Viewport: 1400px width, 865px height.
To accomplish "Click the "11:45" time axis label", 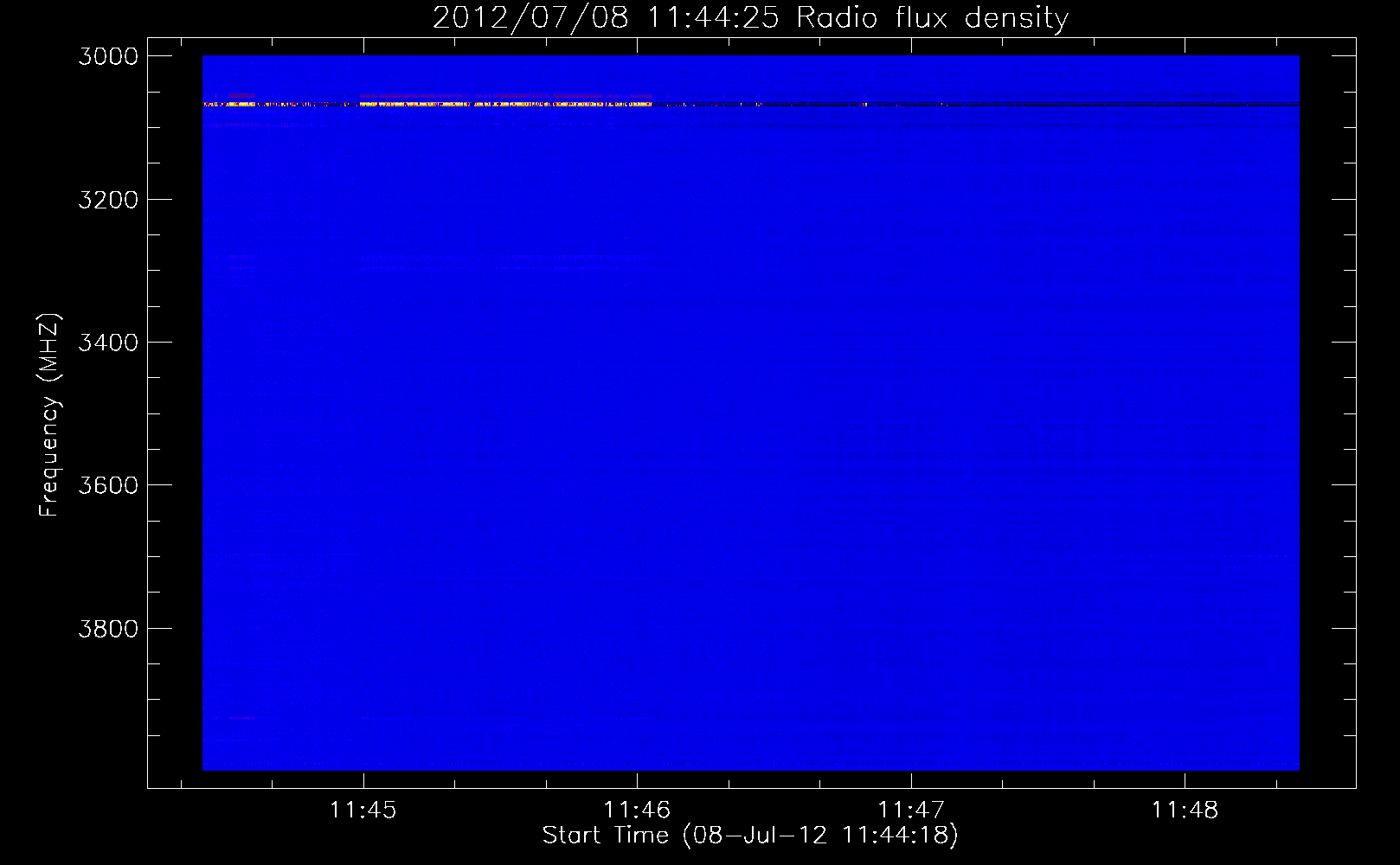I will (x=363, y=811).
